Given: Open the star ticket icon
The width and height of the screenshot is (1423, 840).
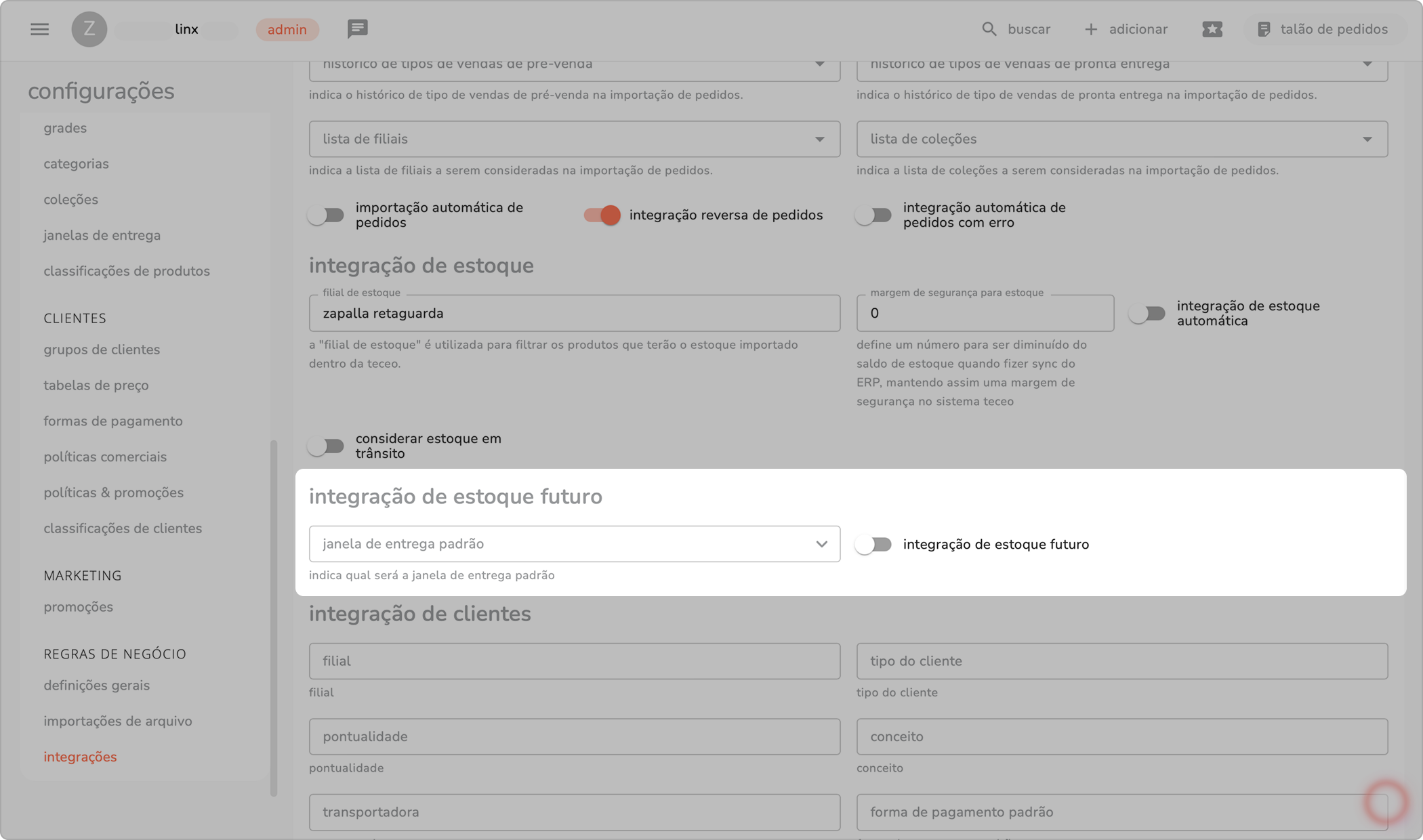Looking at the screenshot, I should tap(1212, 29).
